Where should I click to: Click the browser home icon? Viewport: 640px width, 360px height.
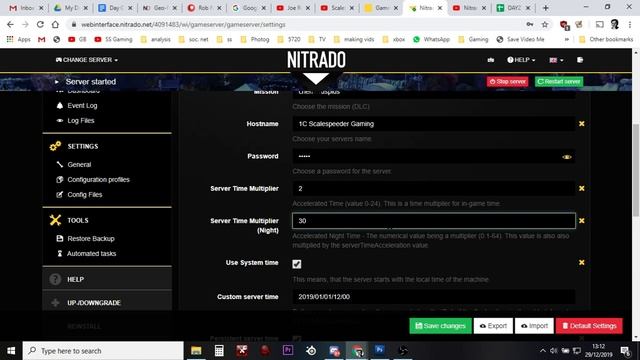(55, 24)
